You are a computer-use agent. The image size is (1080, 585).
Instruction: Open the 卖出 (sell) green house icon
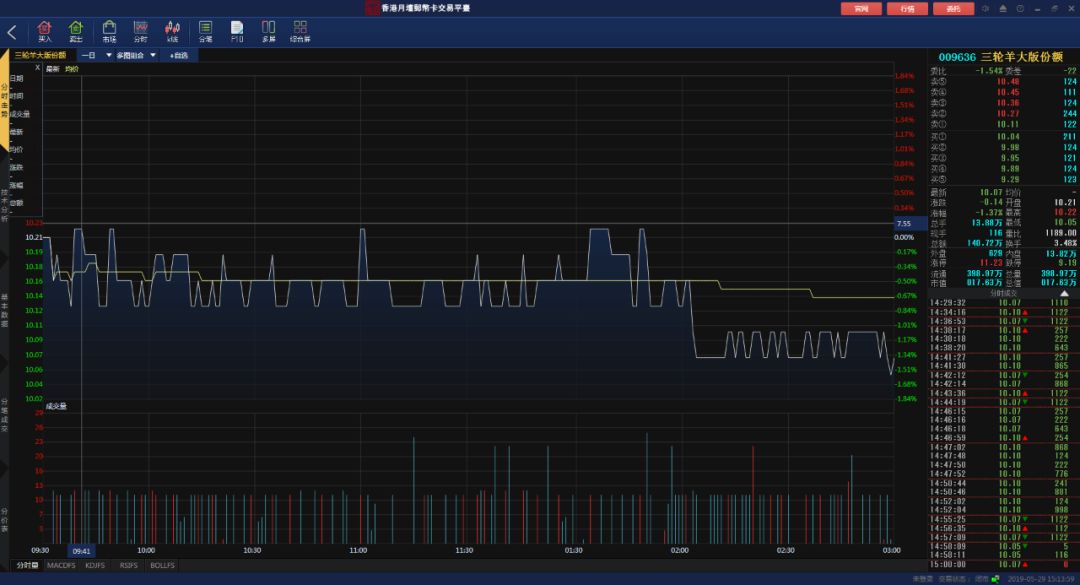tap(76, 32)
